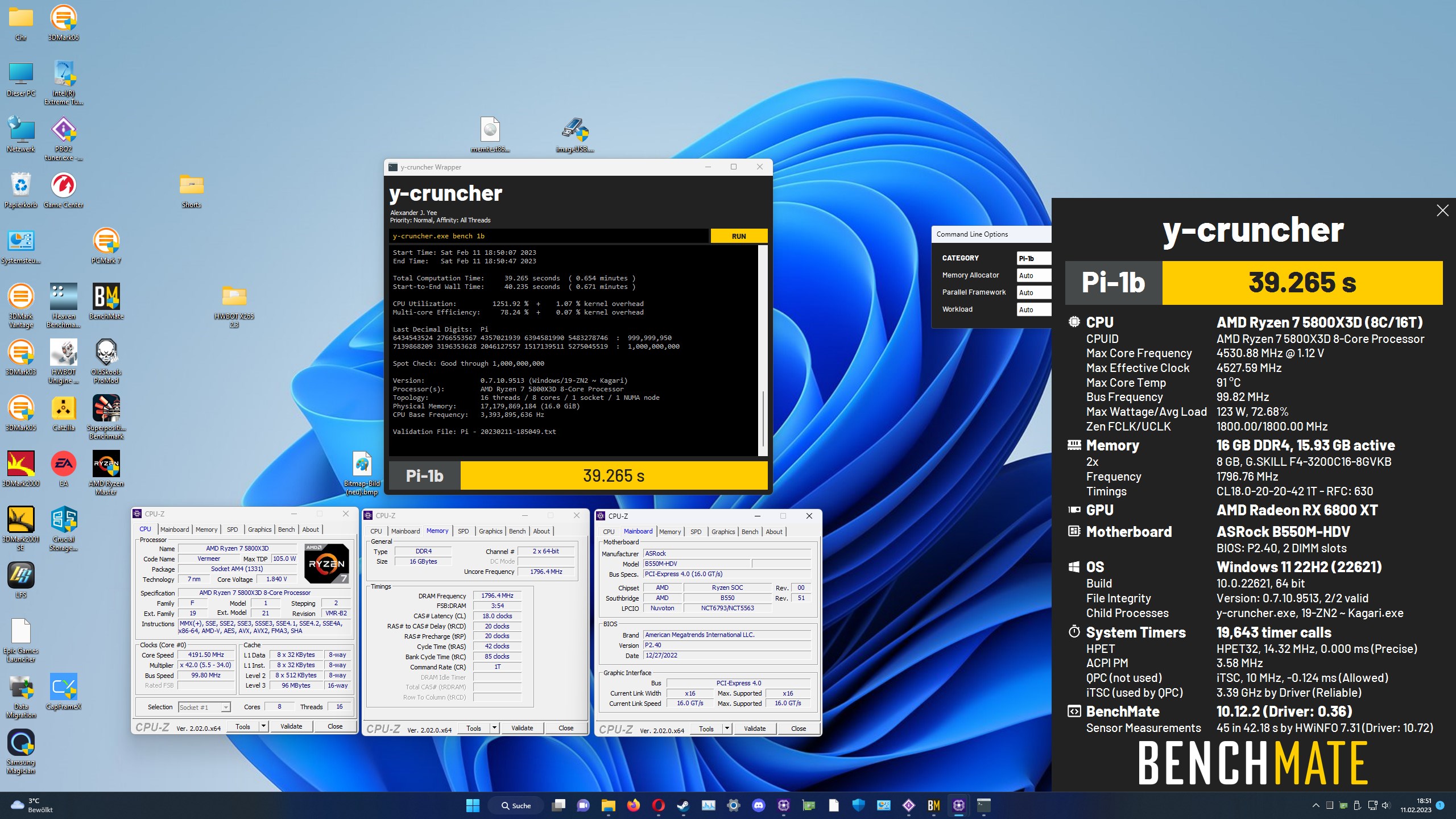
Task: Open the Papierkorb recycle bin
Action: coord(20,190)
